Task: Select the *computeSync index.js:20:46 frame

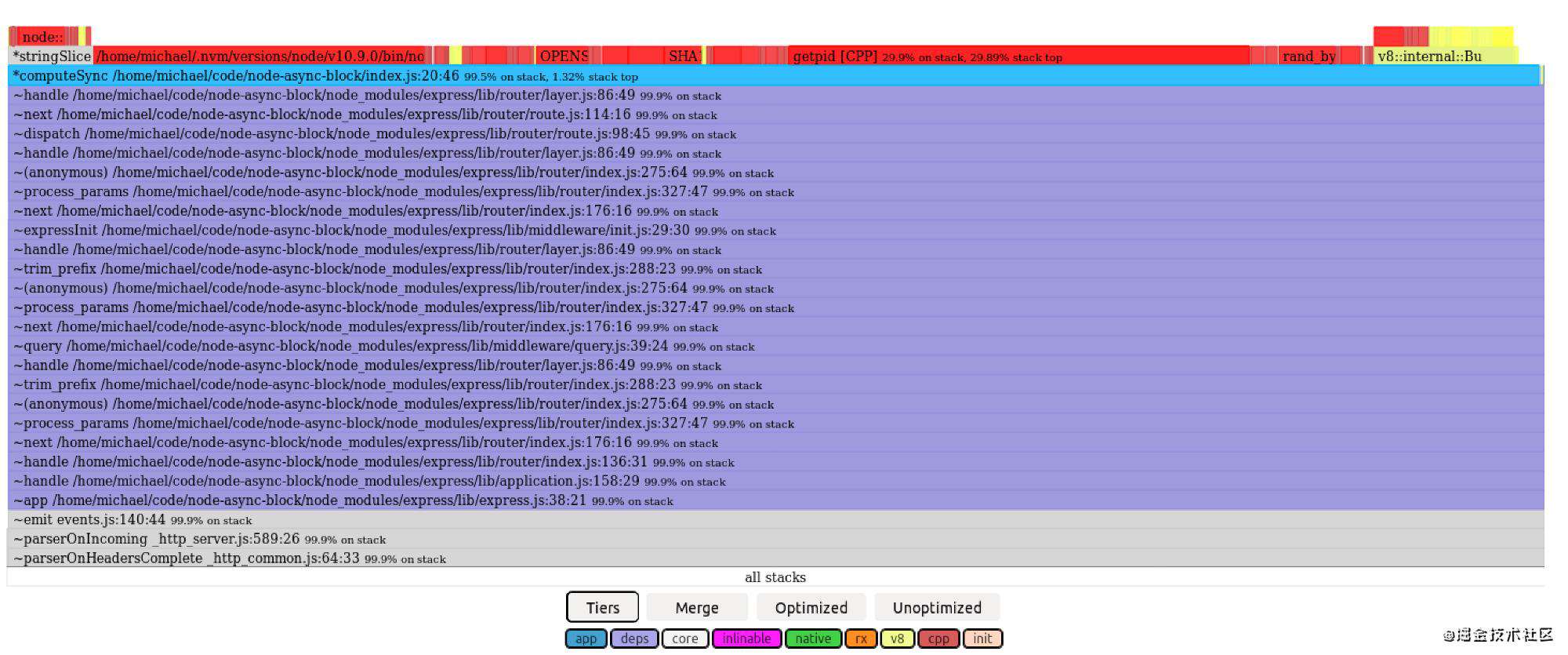Action: click(774, 76)
